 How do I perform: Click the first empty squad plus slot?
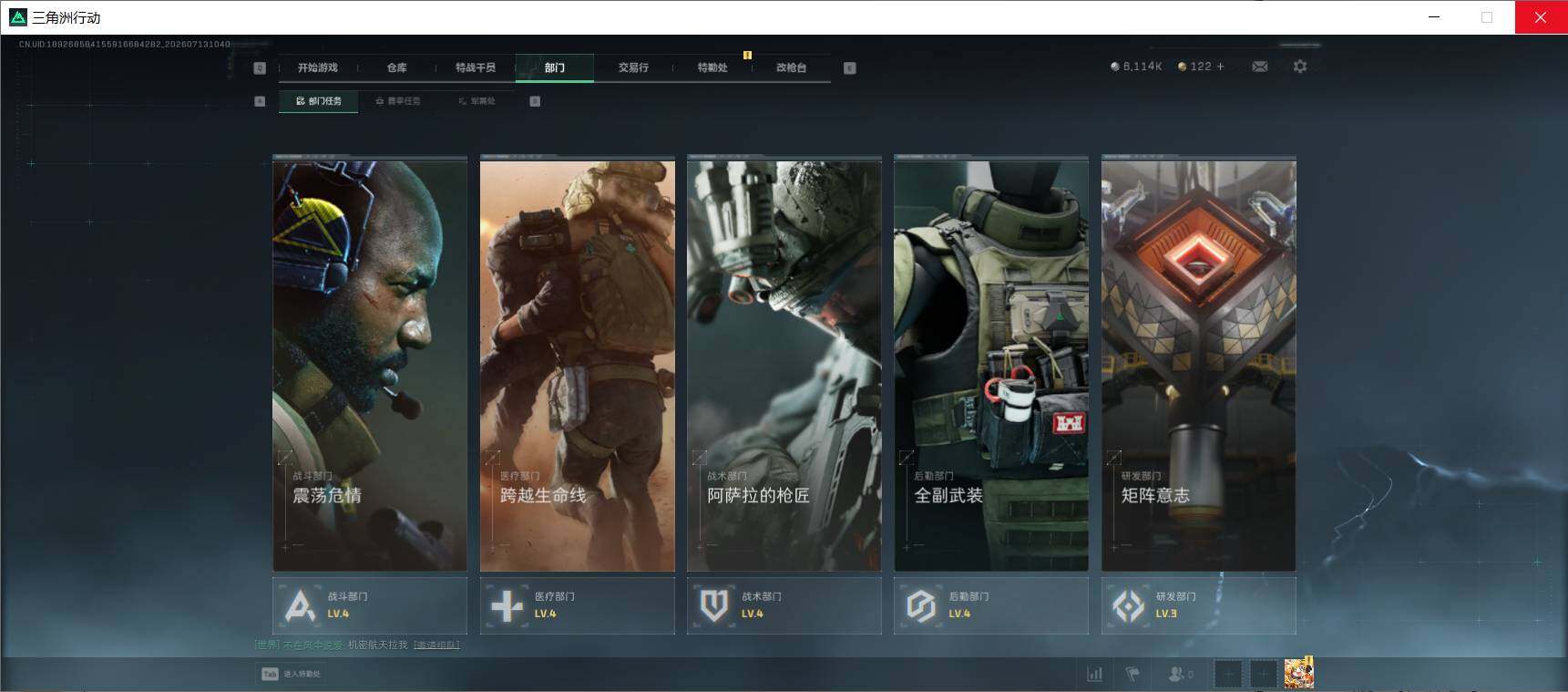[x=1228, y=674]
